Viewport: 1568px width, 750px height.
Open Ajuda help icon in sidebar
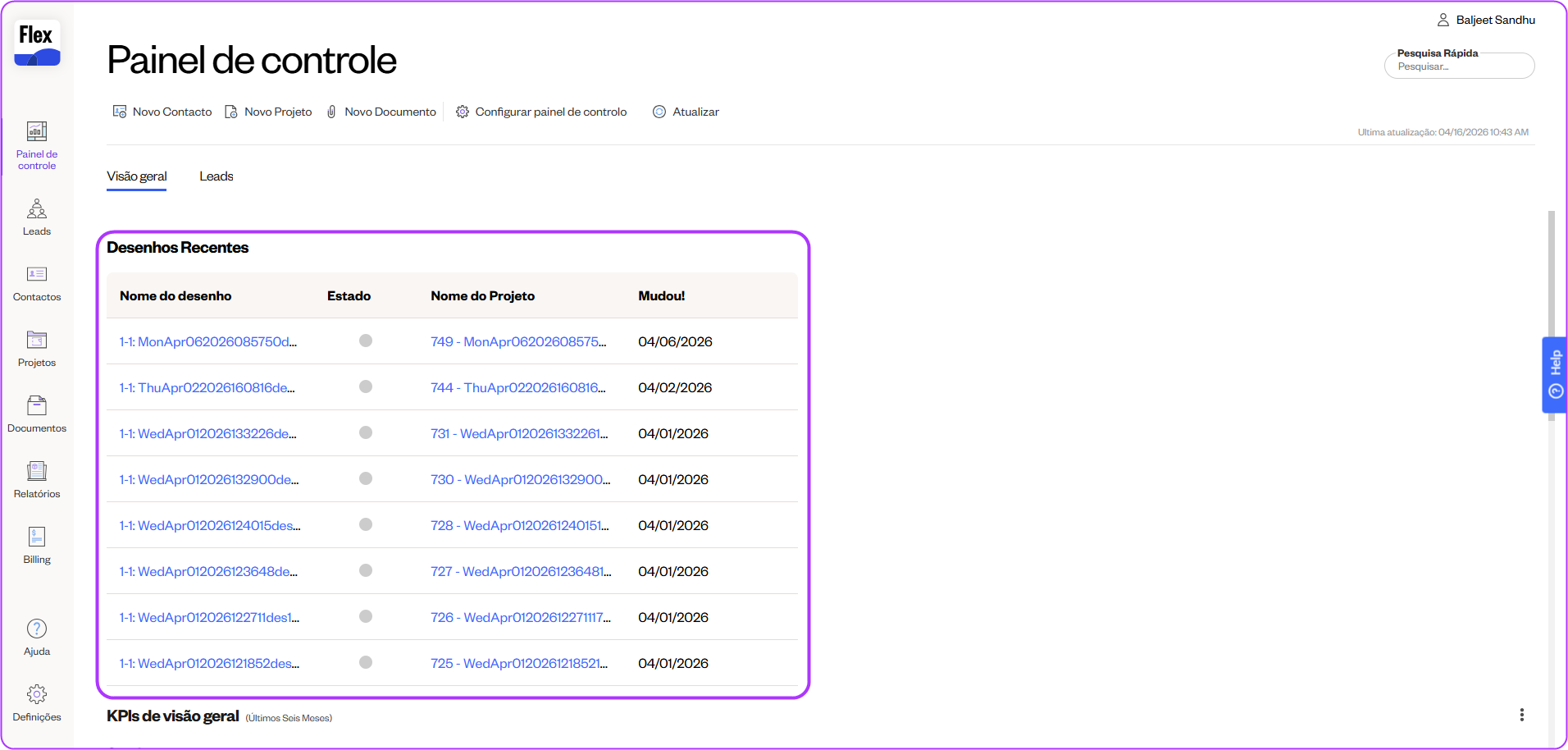tap(37, 637)
